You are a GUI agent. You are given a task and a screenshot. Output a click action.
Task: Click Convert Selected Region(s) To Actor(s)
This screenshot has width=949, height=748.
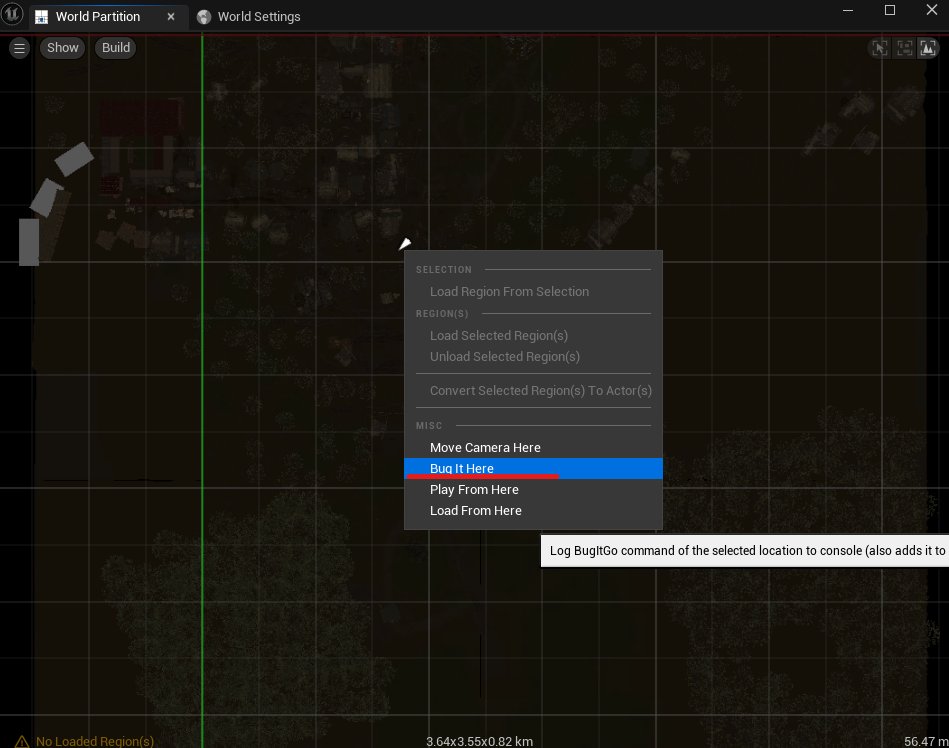point(533,390)
